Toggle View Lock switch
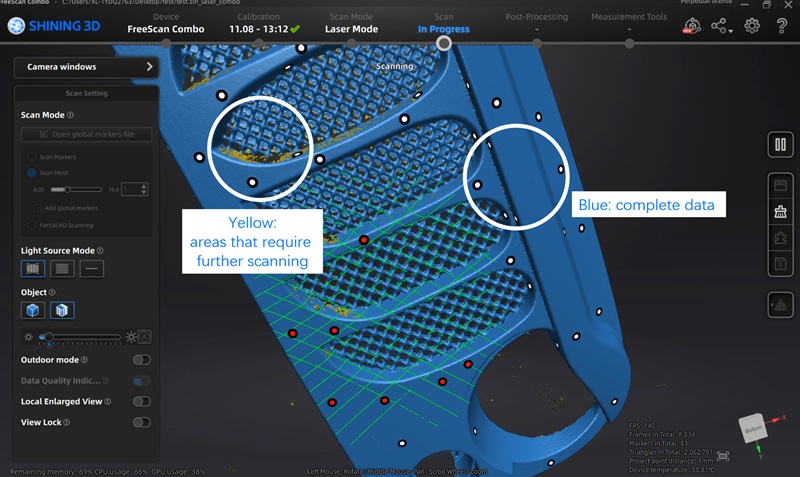800x477 pixels. tap(141, 422)
